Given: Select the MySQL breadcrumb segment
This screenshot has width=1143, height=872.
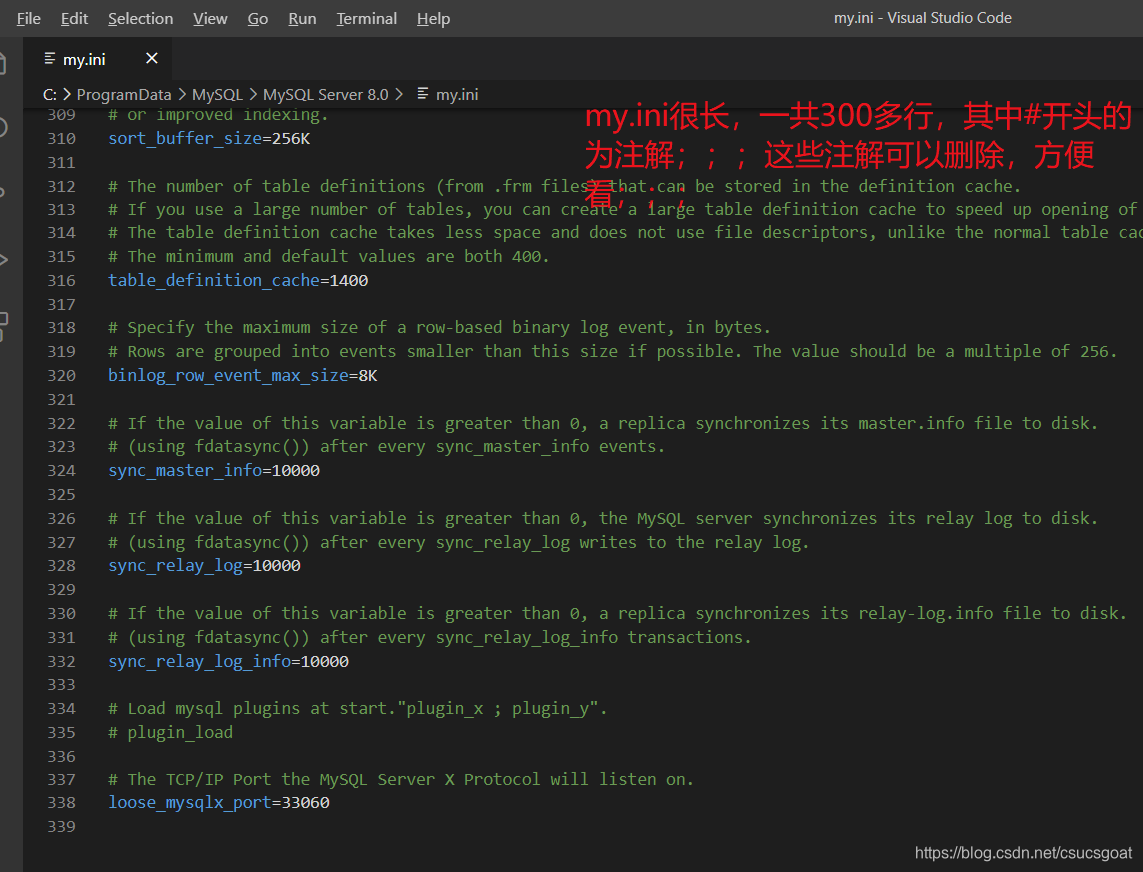Looking at the screenshot, I should [217, 95].
